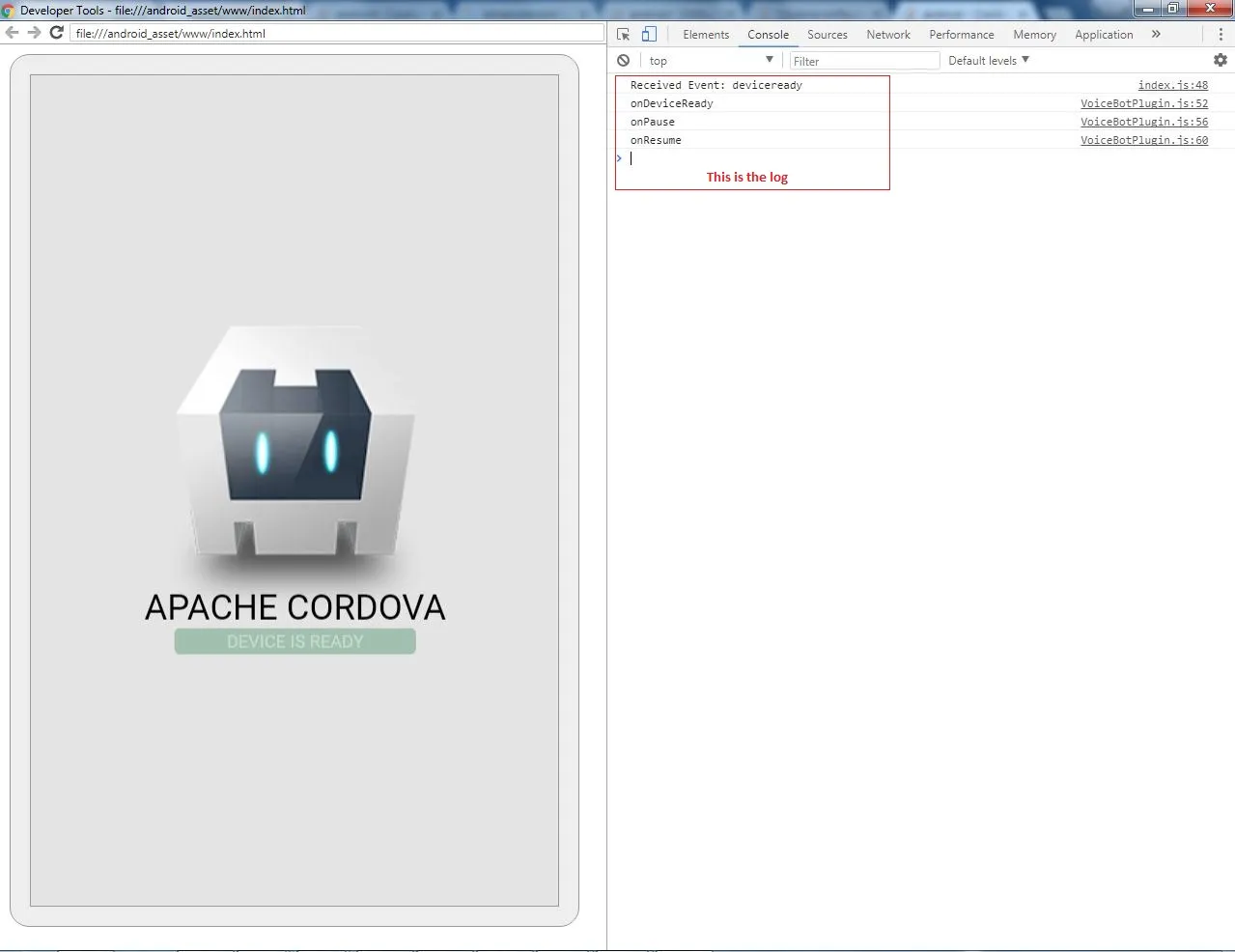Activate the inspect element picker icon
Image resolution: width=1235 pixels, height=952 pixels.
tap(624, 34)
